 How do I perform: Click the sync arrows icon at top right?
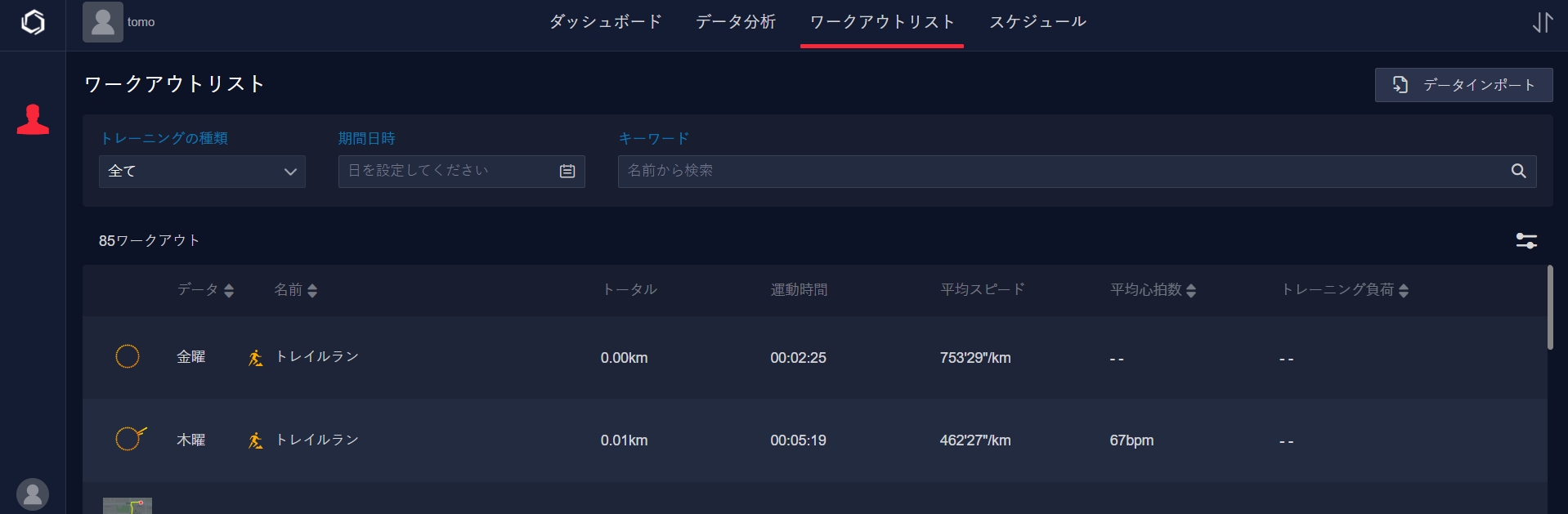(x=1543, y=22)
